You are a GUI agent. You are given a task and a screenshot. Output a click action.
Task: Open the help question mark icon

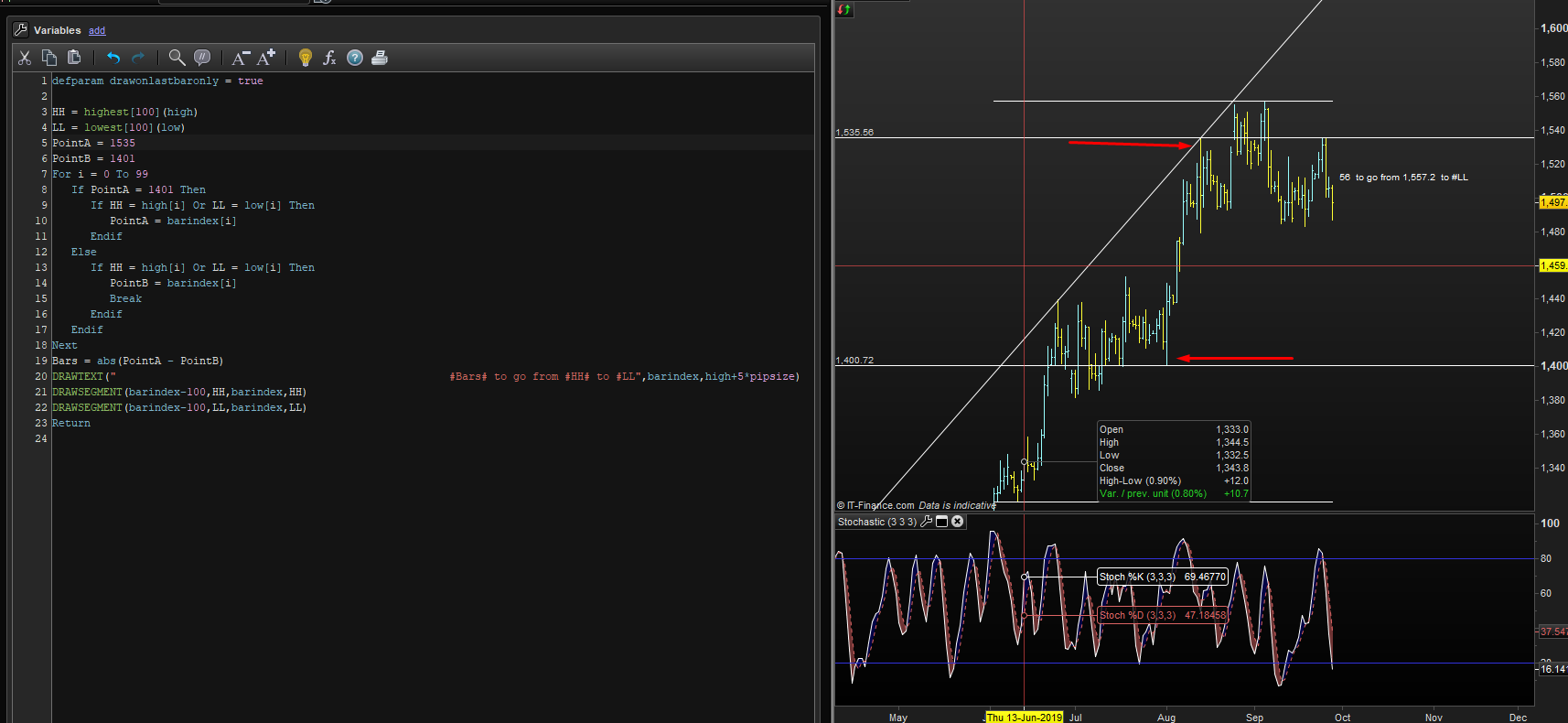tap(355, 58)
